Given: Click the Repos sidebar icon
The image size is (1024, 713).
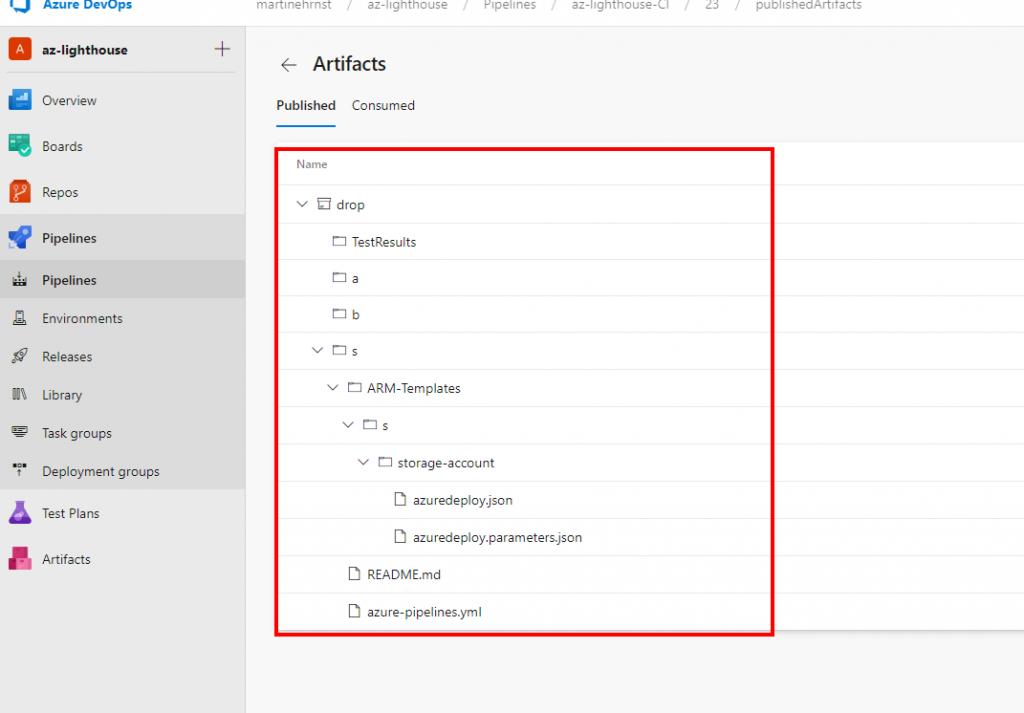Looking at the screenshot, I should click(20, 192).
